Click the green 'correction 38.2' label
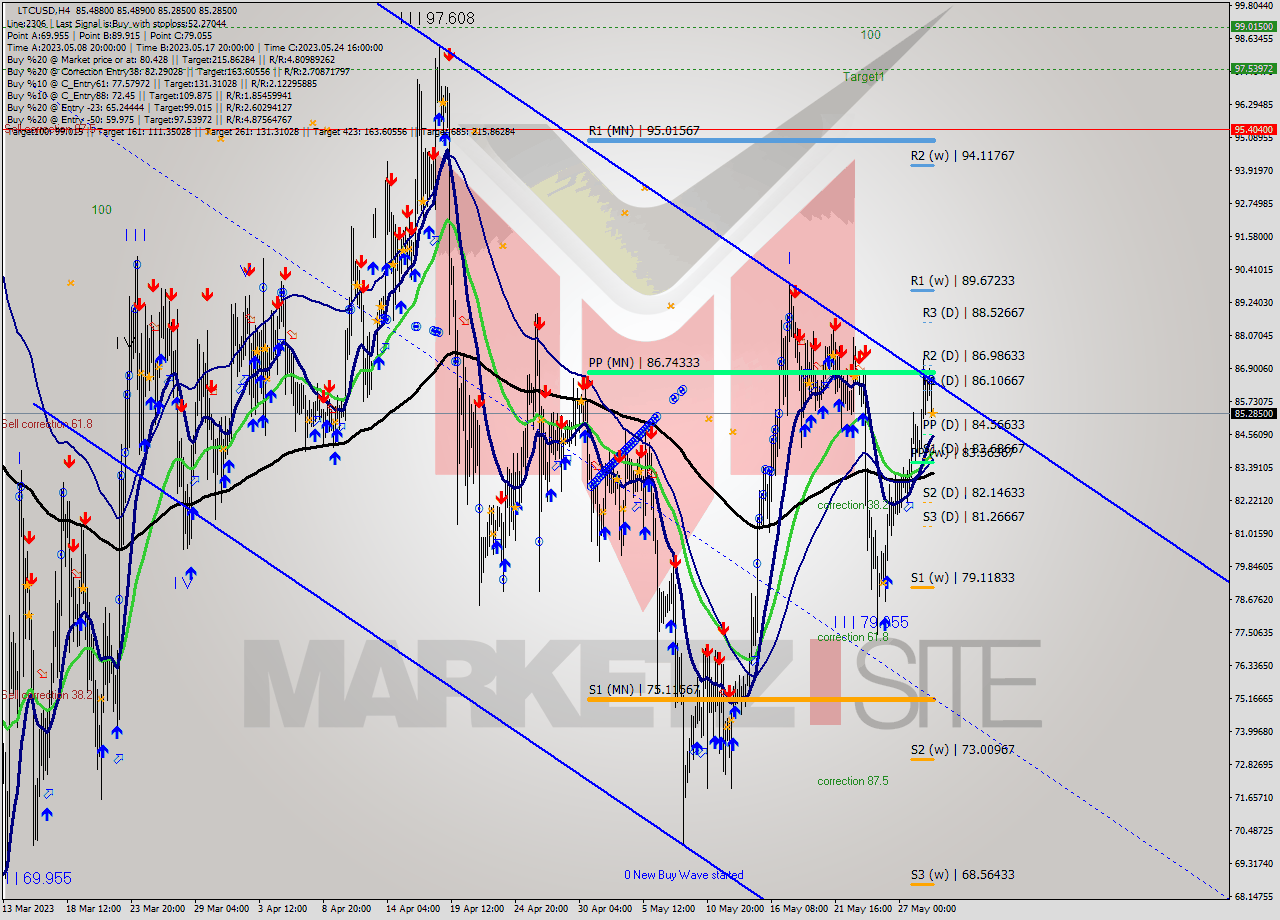1280x920 pixels. pyautogui.click(x=852, y=505)
